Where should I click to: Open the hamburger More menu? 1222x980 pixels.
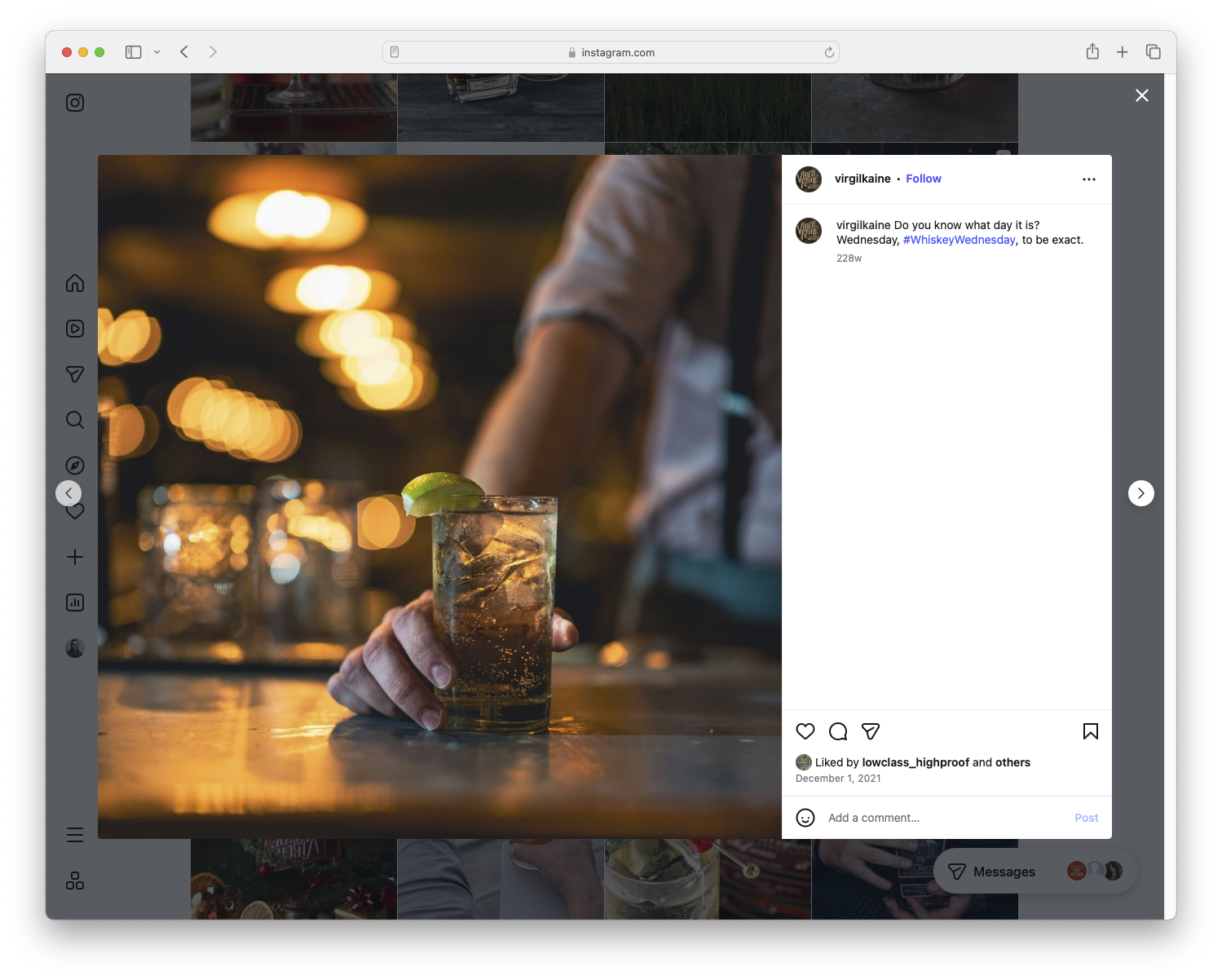pos(74,834)
